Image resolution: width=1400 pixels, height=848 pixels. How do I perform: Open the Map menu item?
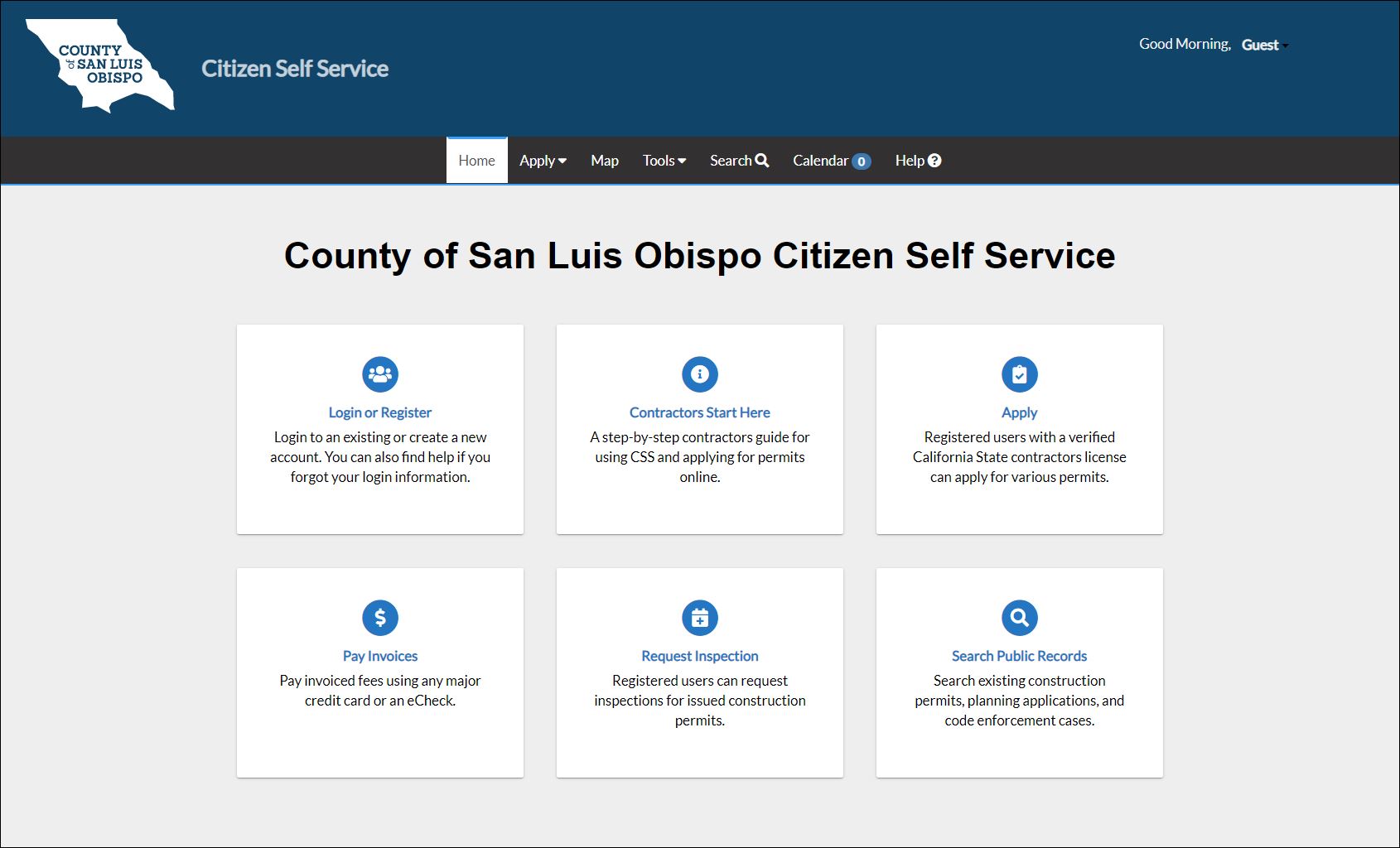point(604,161)
